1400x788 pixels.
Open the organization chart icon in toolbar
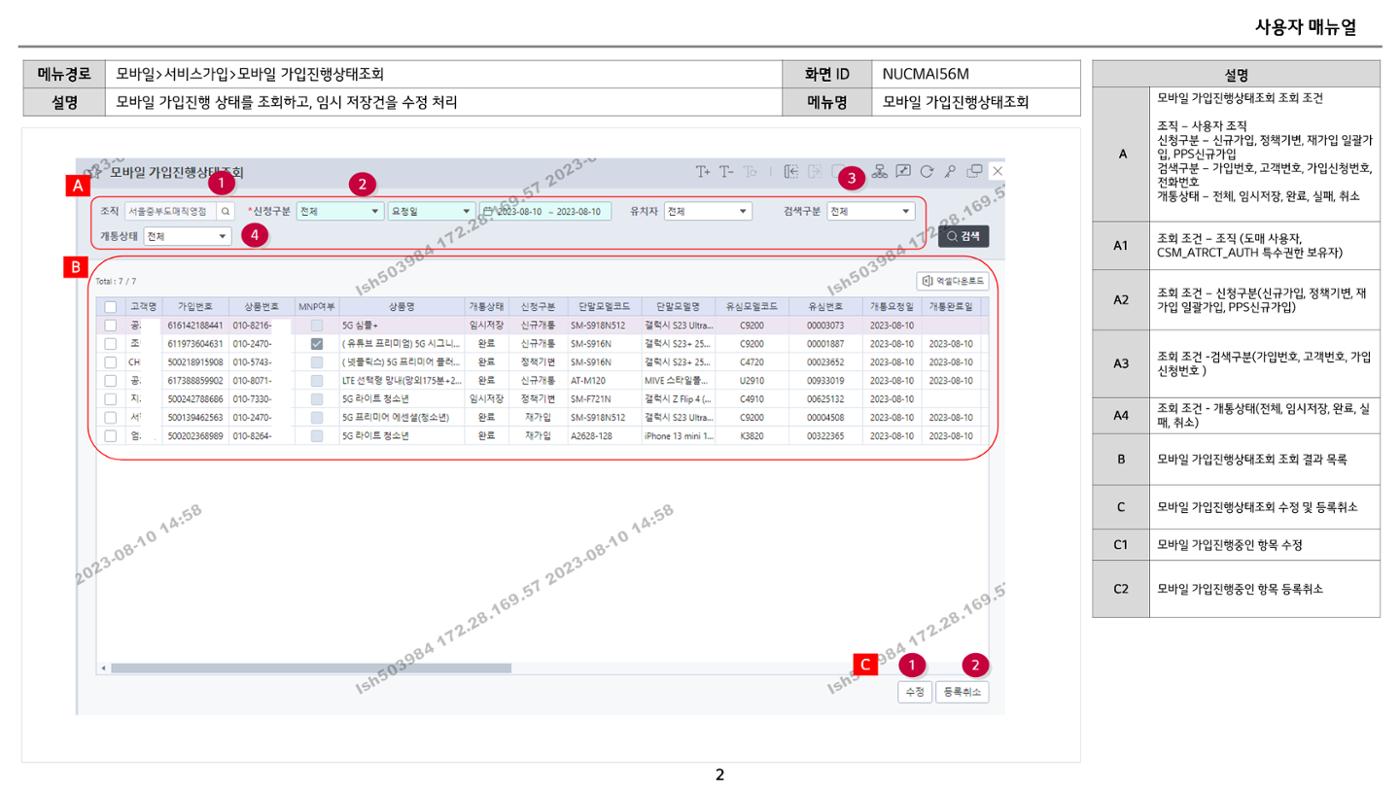[x=880, y=172]
